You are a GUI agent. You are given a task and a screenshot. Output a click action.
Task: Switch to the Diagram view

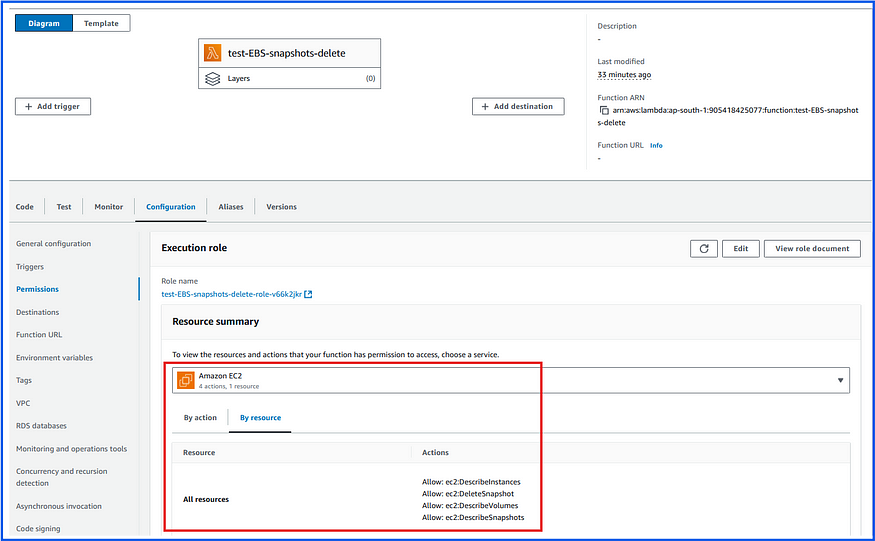click(x=44, y=23)
